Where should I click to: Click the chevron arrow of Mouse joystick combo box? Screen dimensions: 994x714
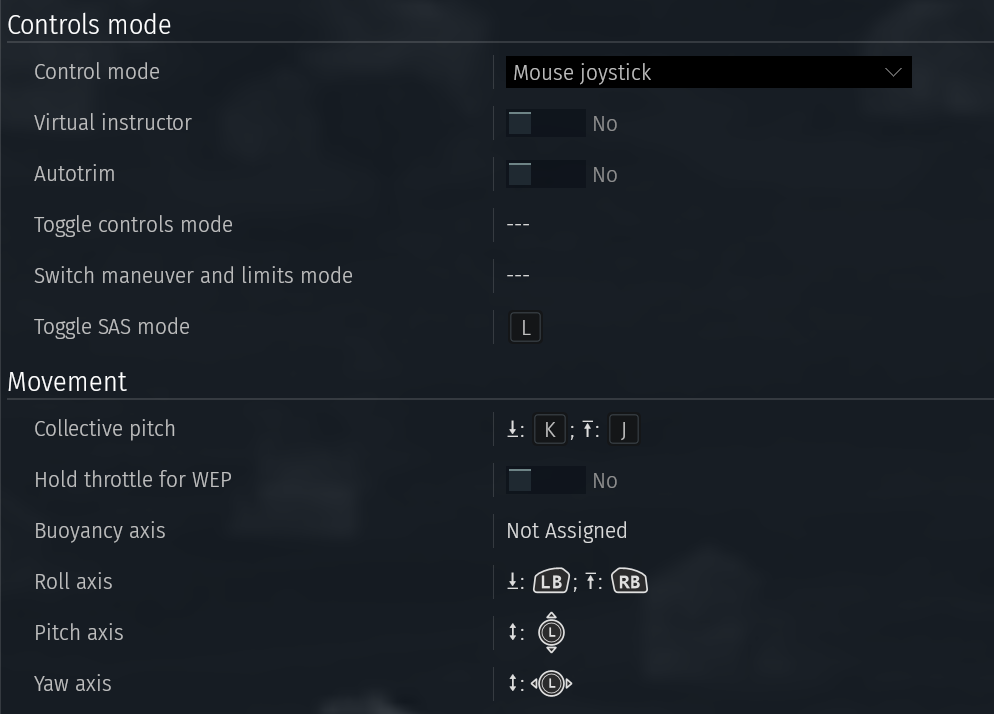(893, 72)
